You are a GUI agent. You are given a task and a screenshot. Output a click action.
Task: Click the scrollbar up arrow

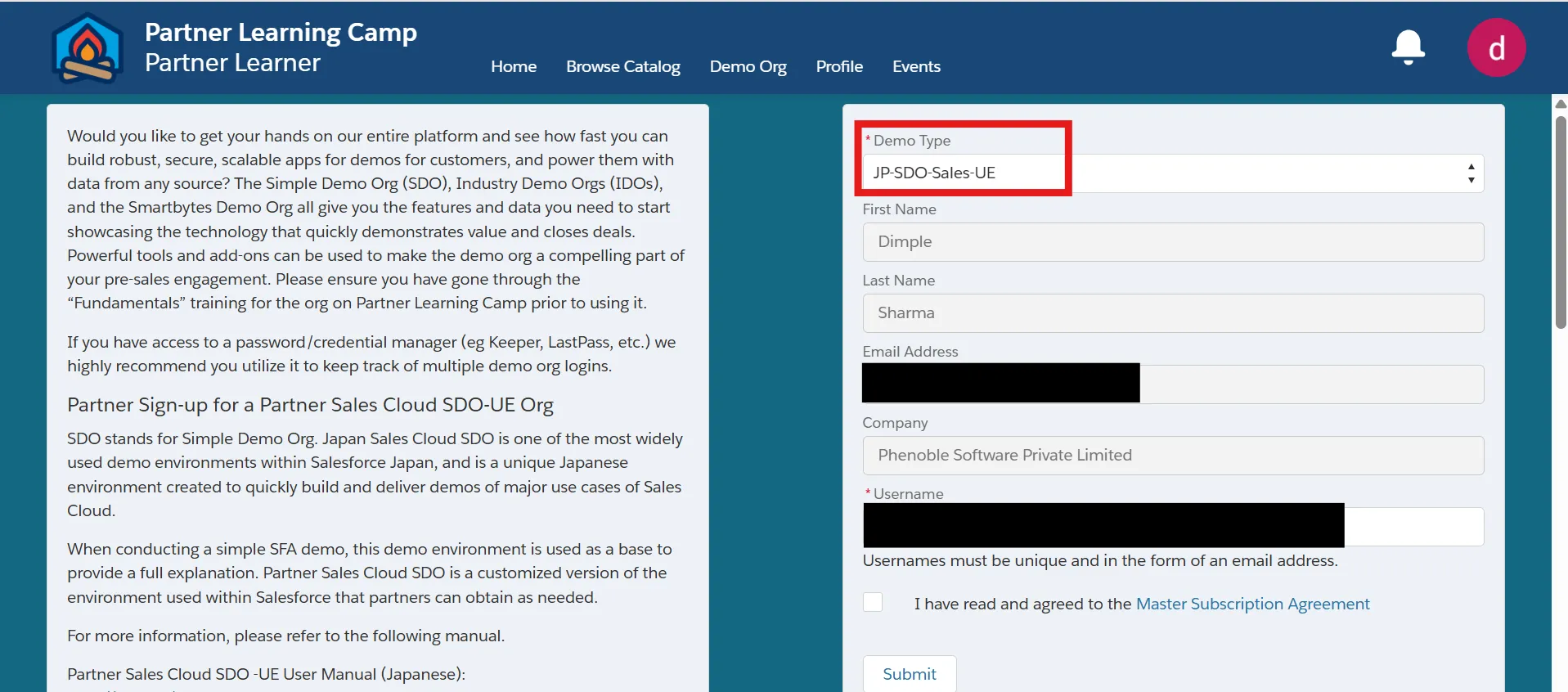click(1560, 104)
